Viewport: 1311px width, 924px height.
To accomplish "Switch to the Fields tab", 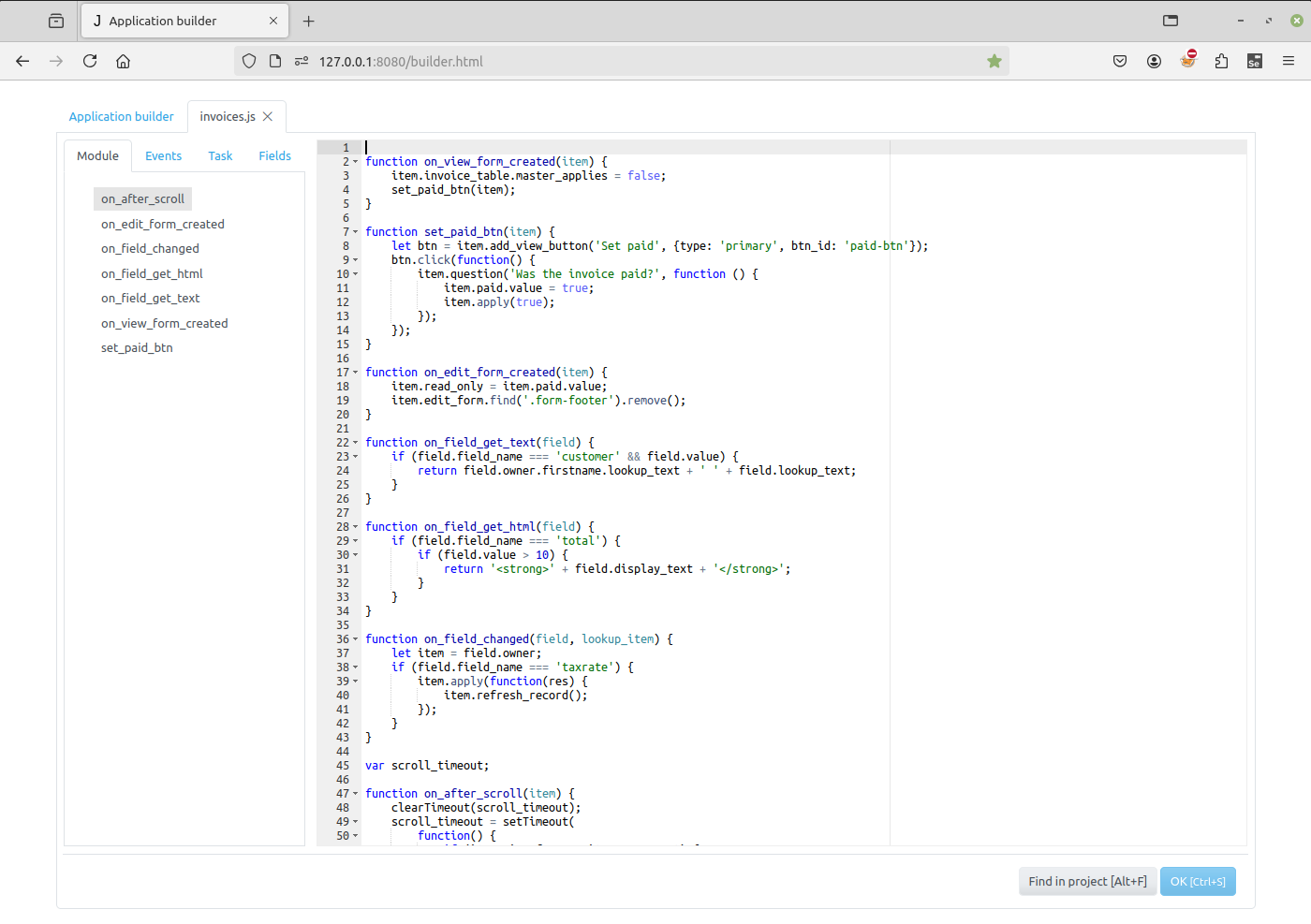I will coord(275,156).
